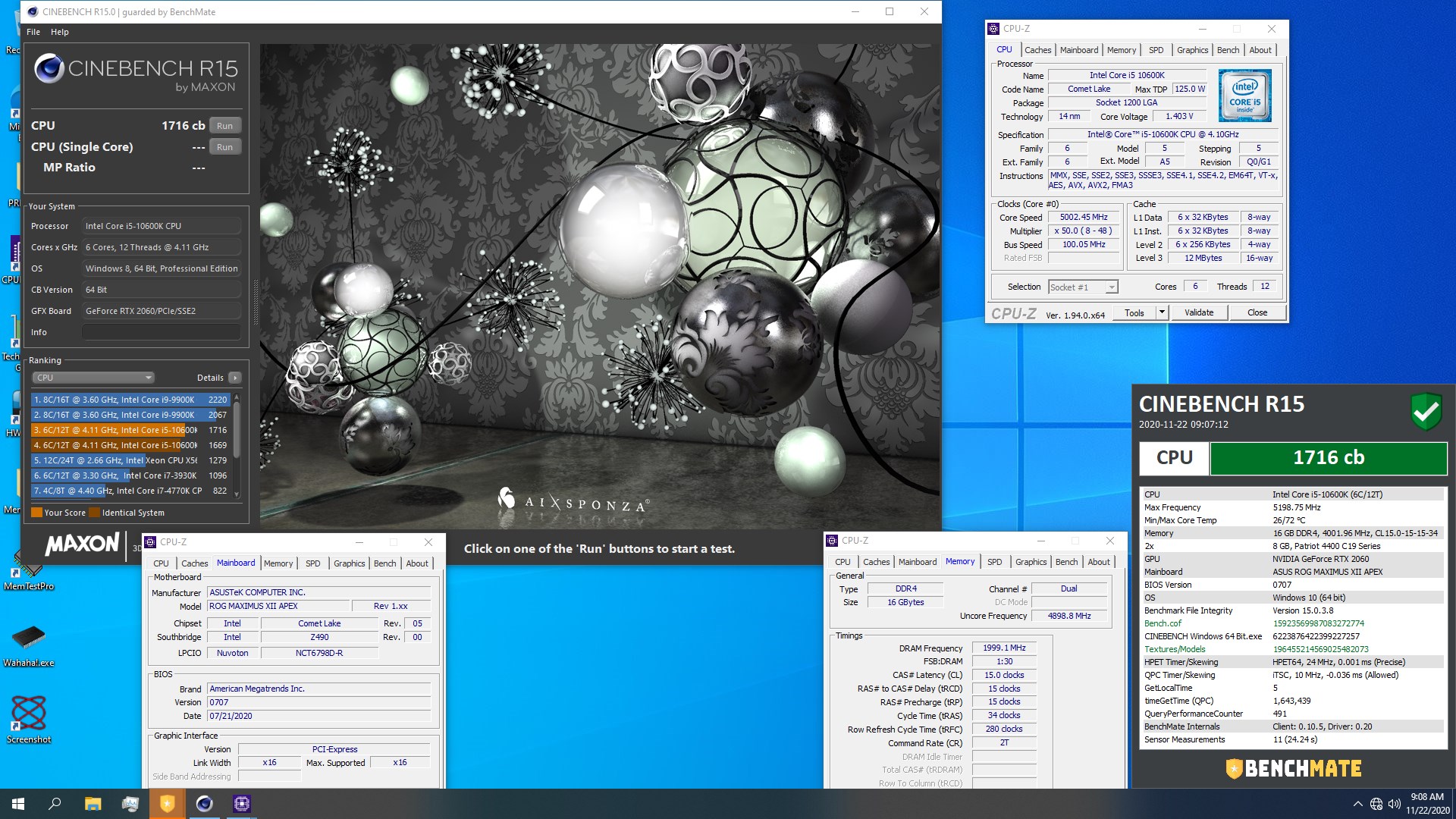Click the Core Speed 5002.45 MHz value
The height and width of the screenshot is (819, 1456).
1084,218
